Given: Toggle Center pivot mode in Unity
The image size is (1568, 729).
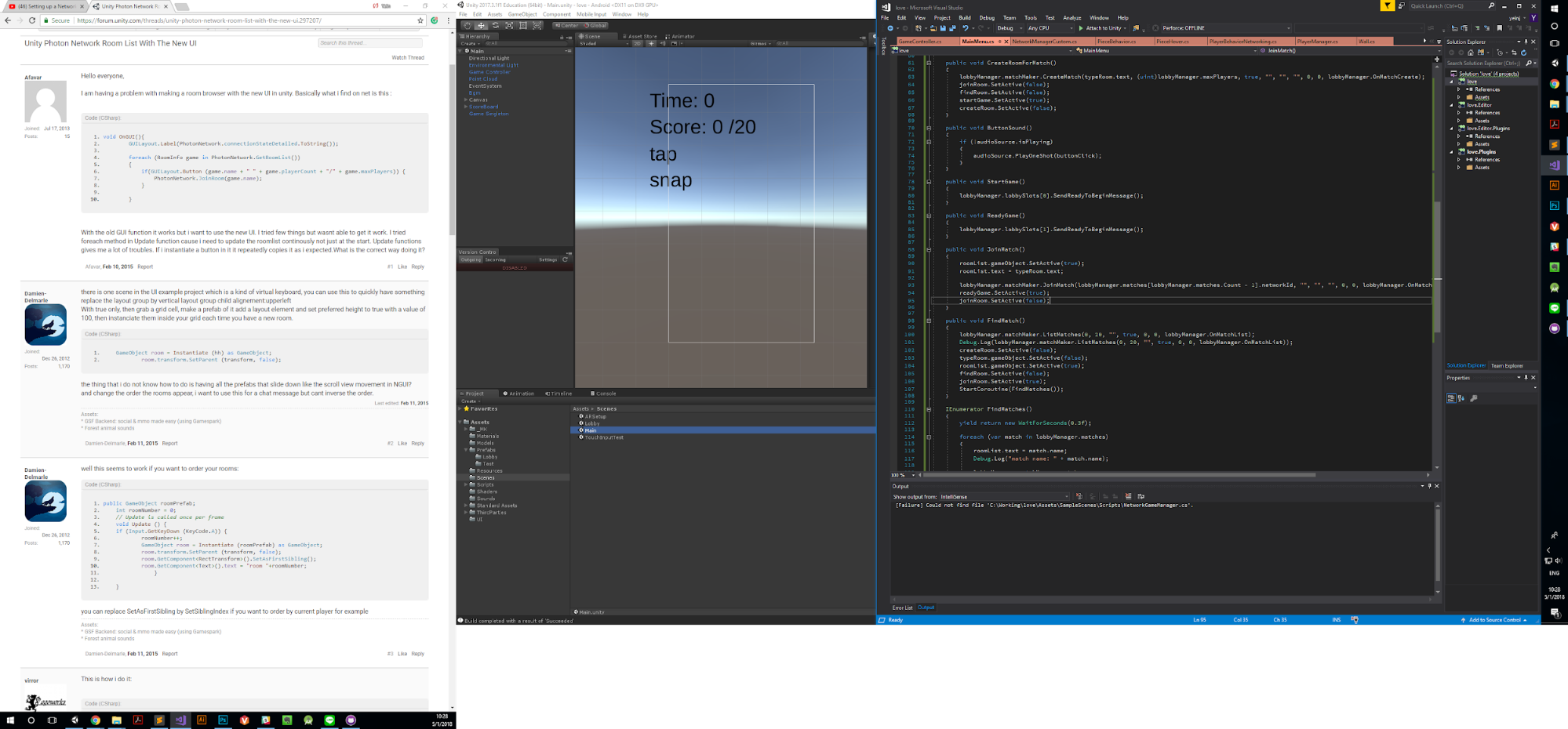Looking at the screenshot, I should pos(567,25).
